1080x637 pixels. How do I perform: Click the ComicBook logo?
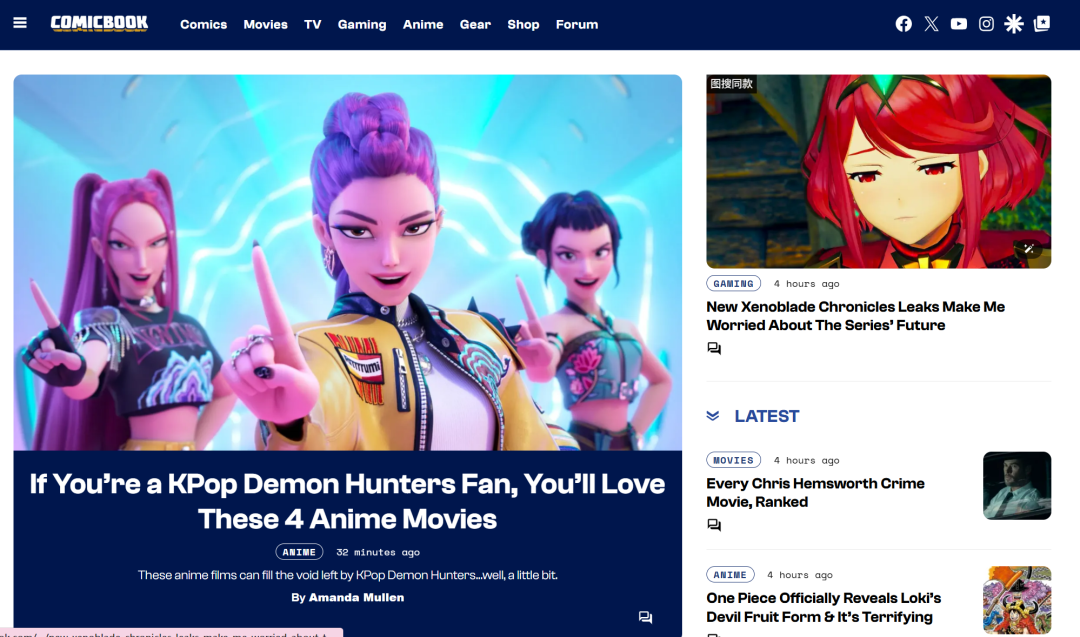(99, 23)
